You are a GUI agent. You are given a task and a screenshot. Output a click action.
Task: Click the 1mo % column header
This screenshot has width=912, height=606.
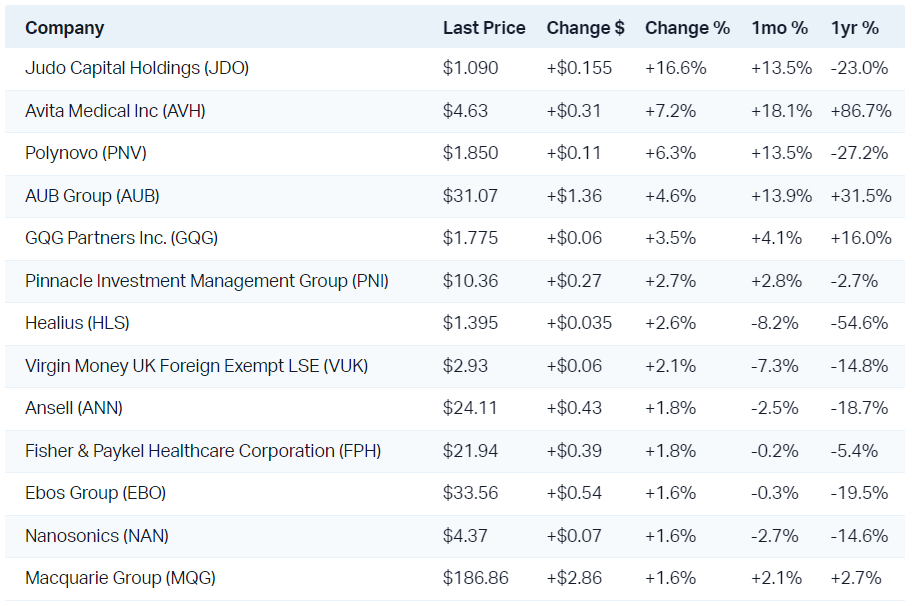(779, 28)
